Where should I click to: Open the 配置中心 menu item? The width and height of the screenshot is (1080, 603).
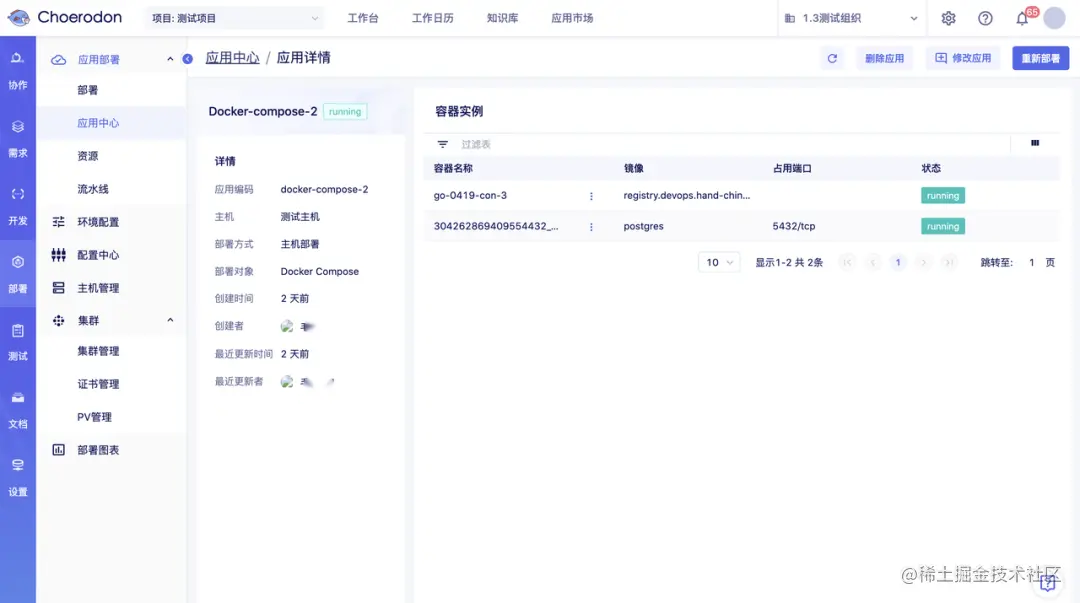[98, 255]
